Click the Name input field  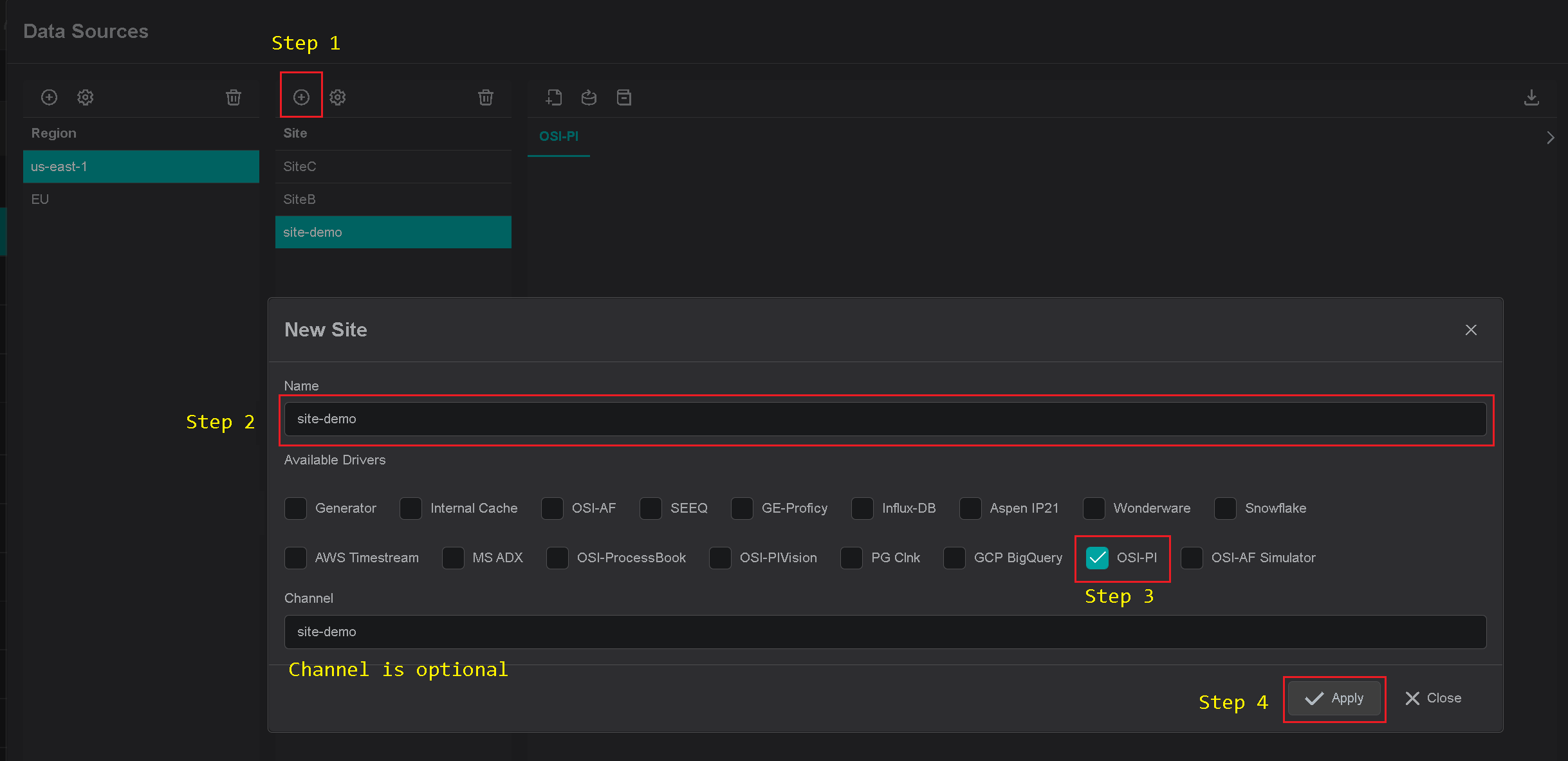coord(885,419)
